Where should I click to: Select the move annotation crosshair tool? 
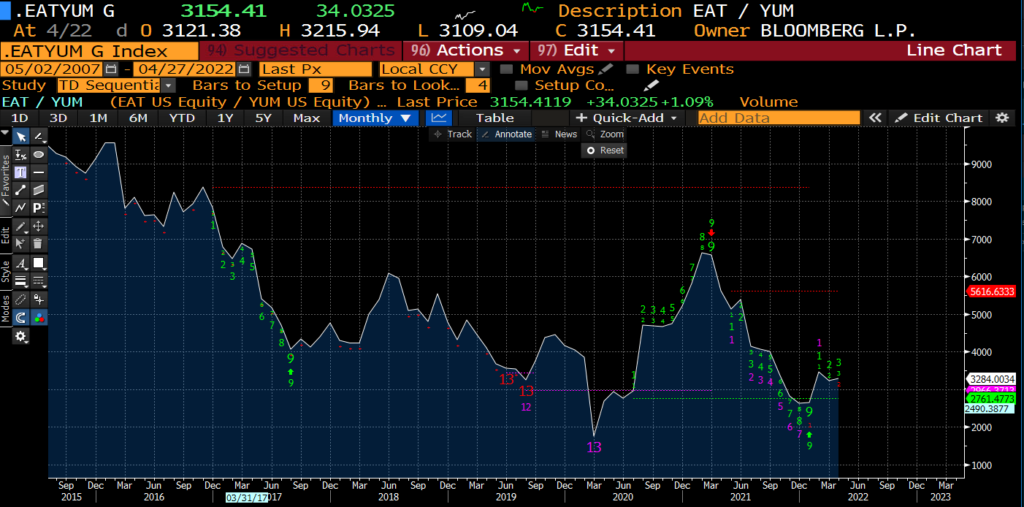click(x=39, y=227)
